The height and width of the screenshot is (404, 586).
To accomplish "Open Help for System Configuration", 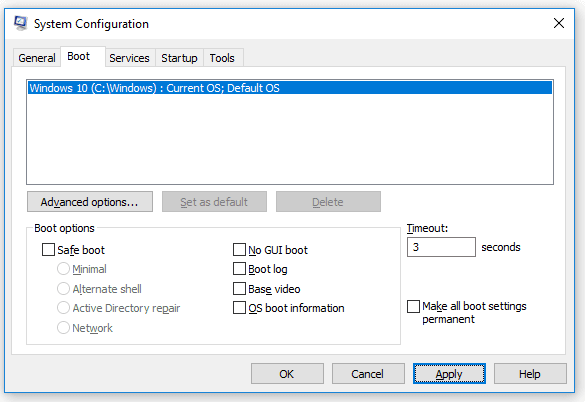I will (530, 374).
